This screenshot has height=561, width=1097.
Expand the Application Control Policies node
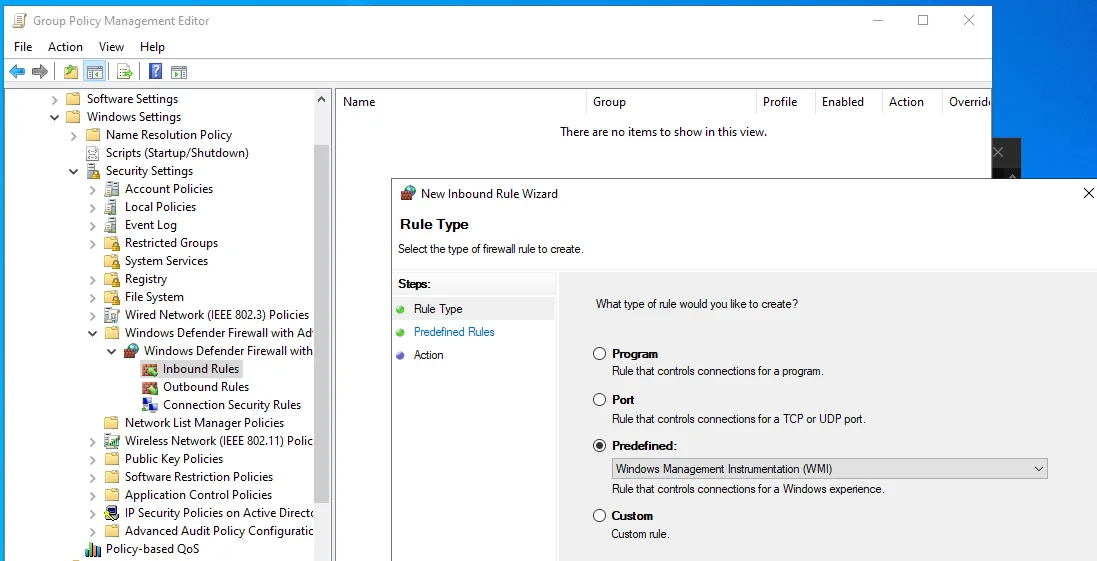(92, 495)
